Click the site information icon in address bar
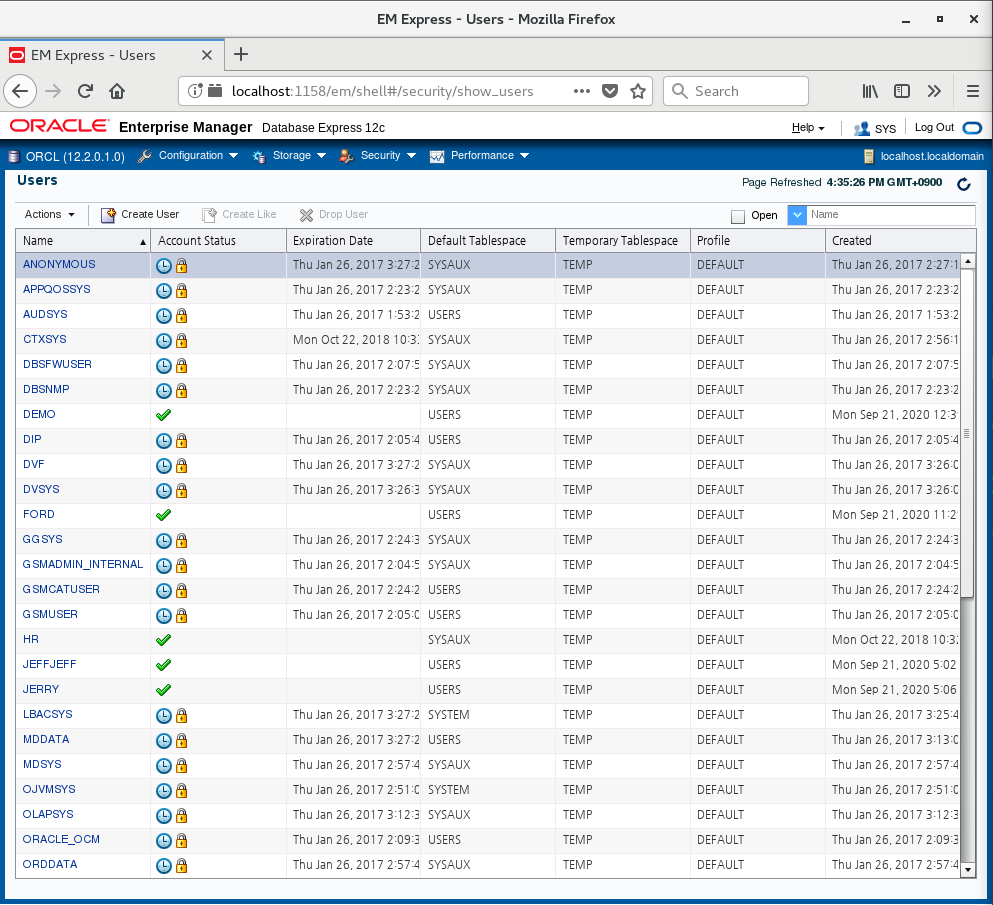Viewport: 993px width, 905px height. point(195,91)
